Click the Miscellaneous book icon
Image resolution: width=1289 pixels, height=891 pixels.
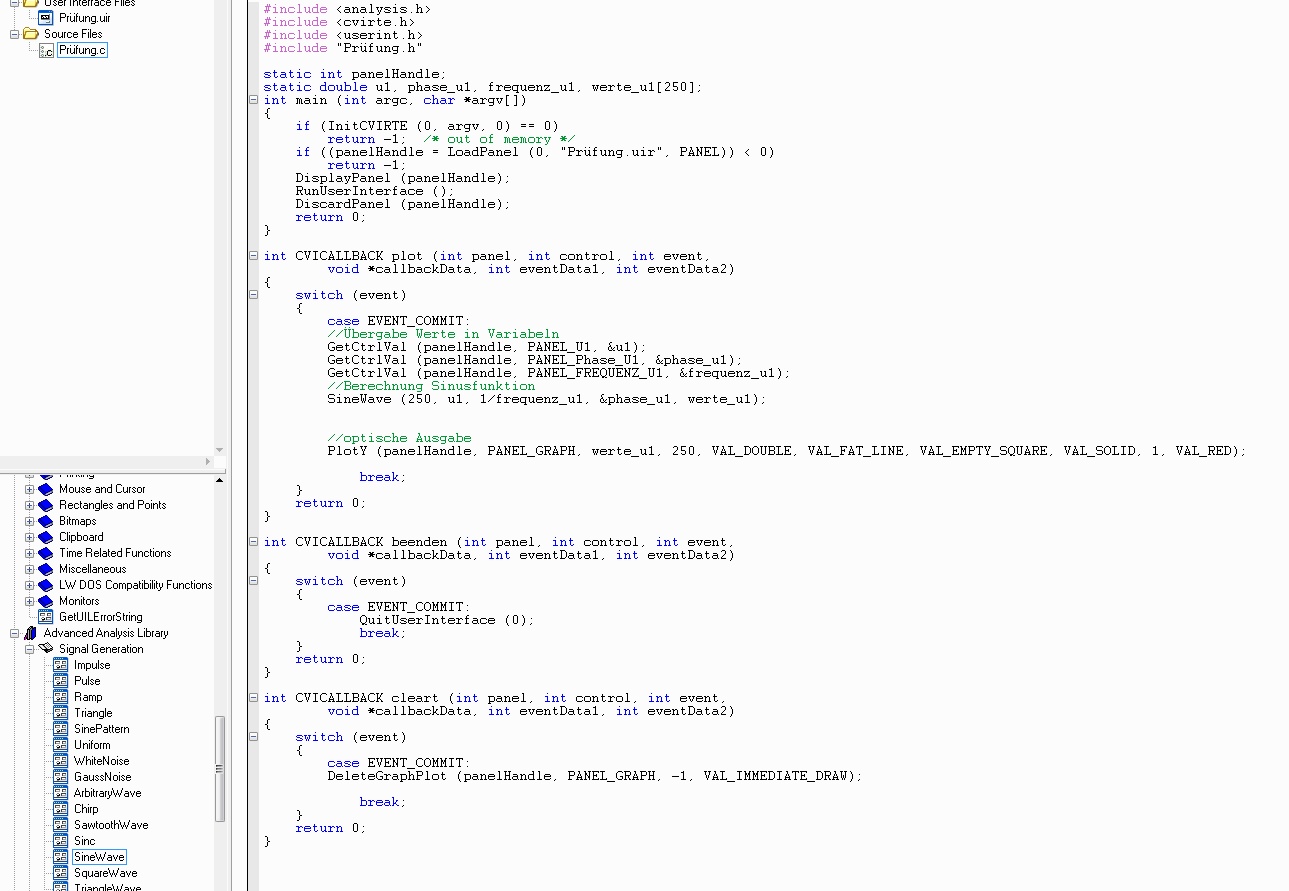pos(45,569)
